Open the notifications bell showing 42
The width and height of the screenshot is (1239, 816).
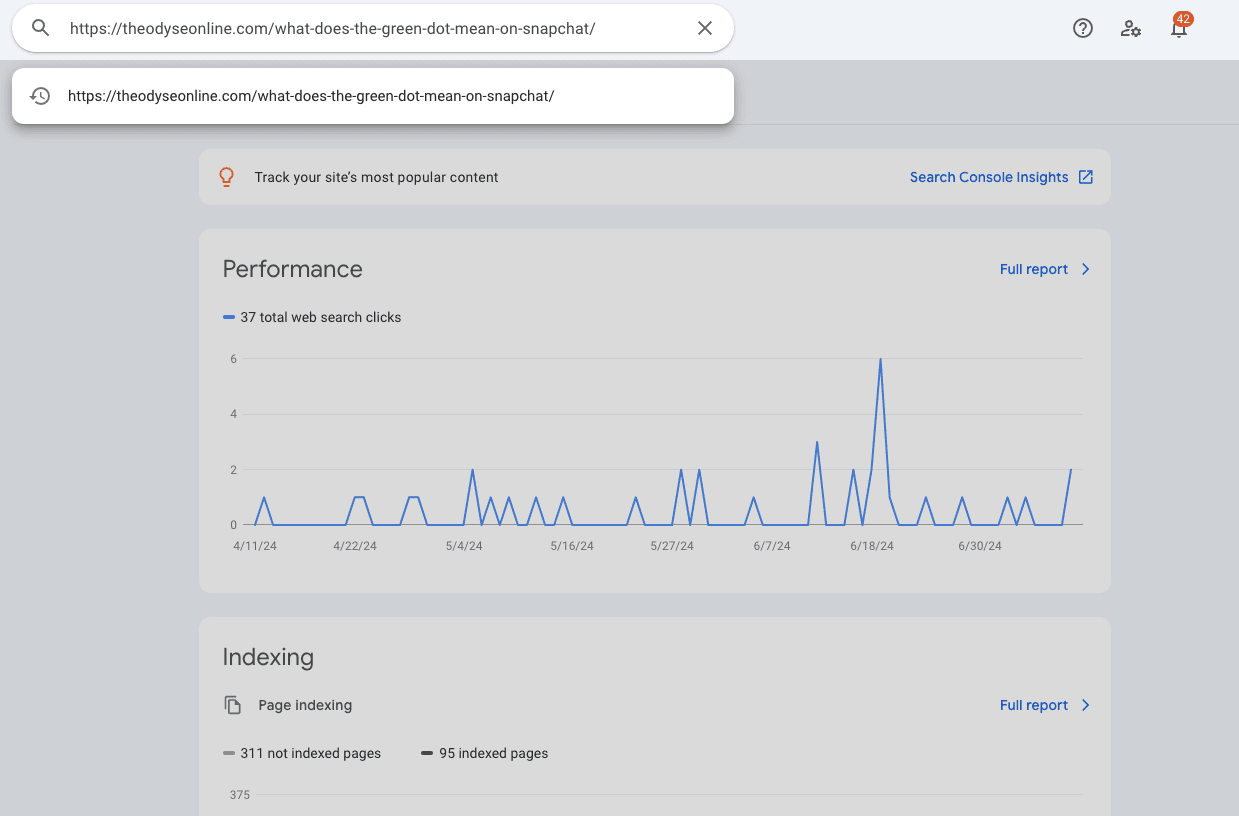1179,28
